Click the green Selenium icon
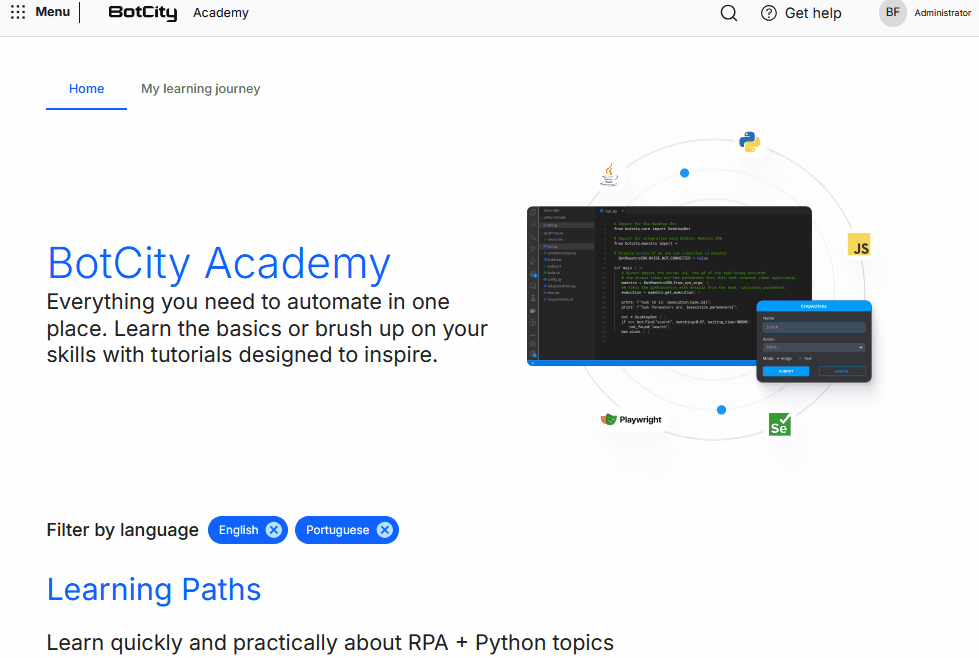The width and height of the screenshot is (979, 658). [779, 424]
